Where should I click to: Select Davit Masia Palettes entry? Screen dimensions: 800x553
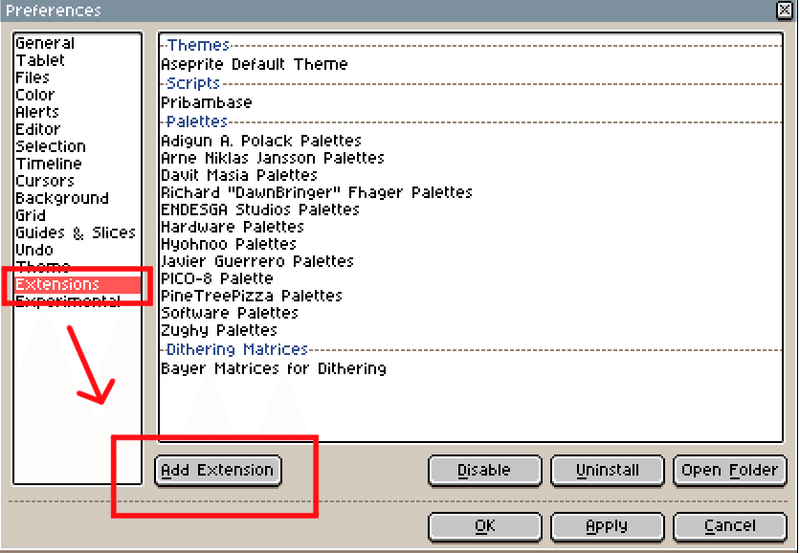(x=471, y=175)
